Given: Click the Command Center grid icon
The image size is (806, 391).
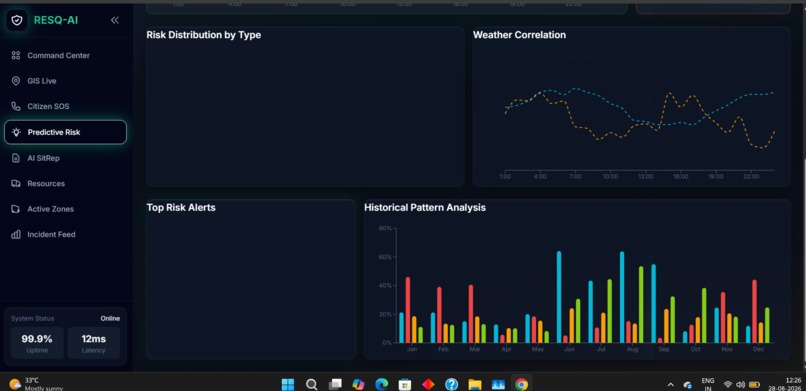Looking at the screenshot, I should (16, 55).
